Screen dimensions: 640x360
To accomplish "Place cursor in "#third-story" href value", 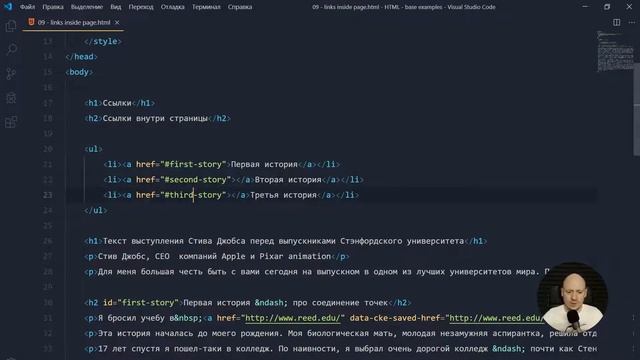I will pos(193,195).
